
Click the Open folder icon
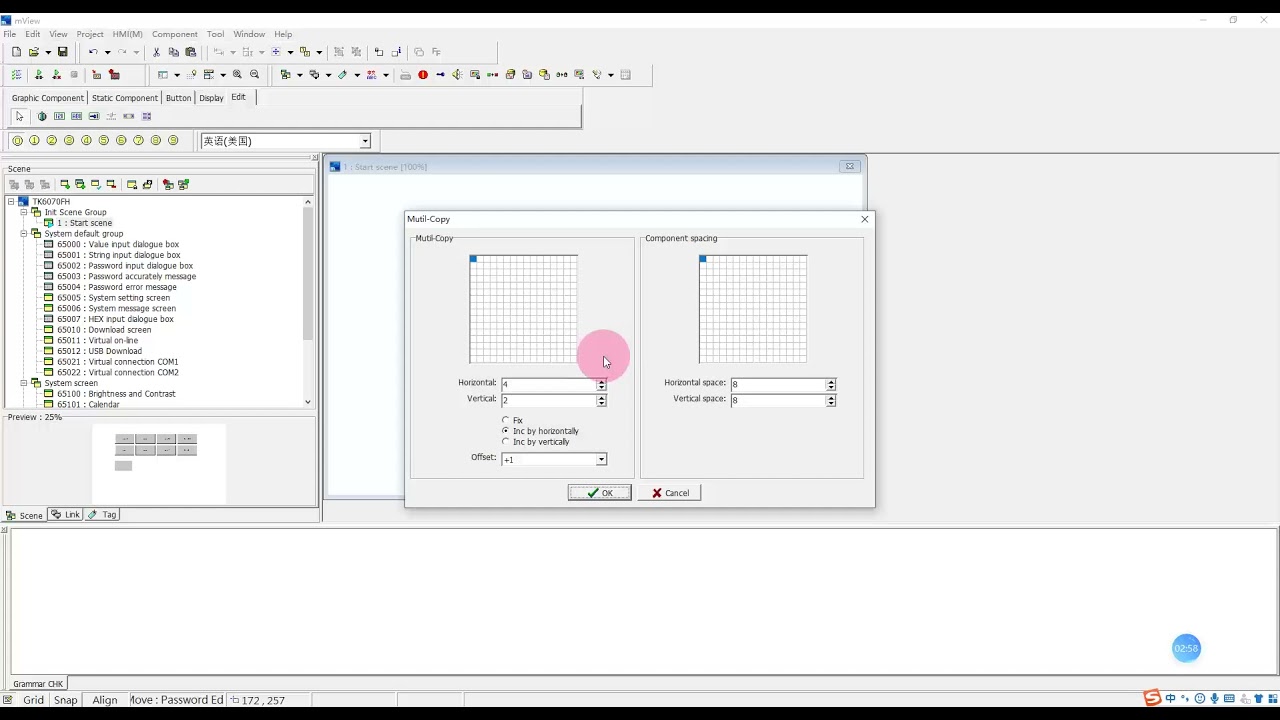[x=34, y=52]
